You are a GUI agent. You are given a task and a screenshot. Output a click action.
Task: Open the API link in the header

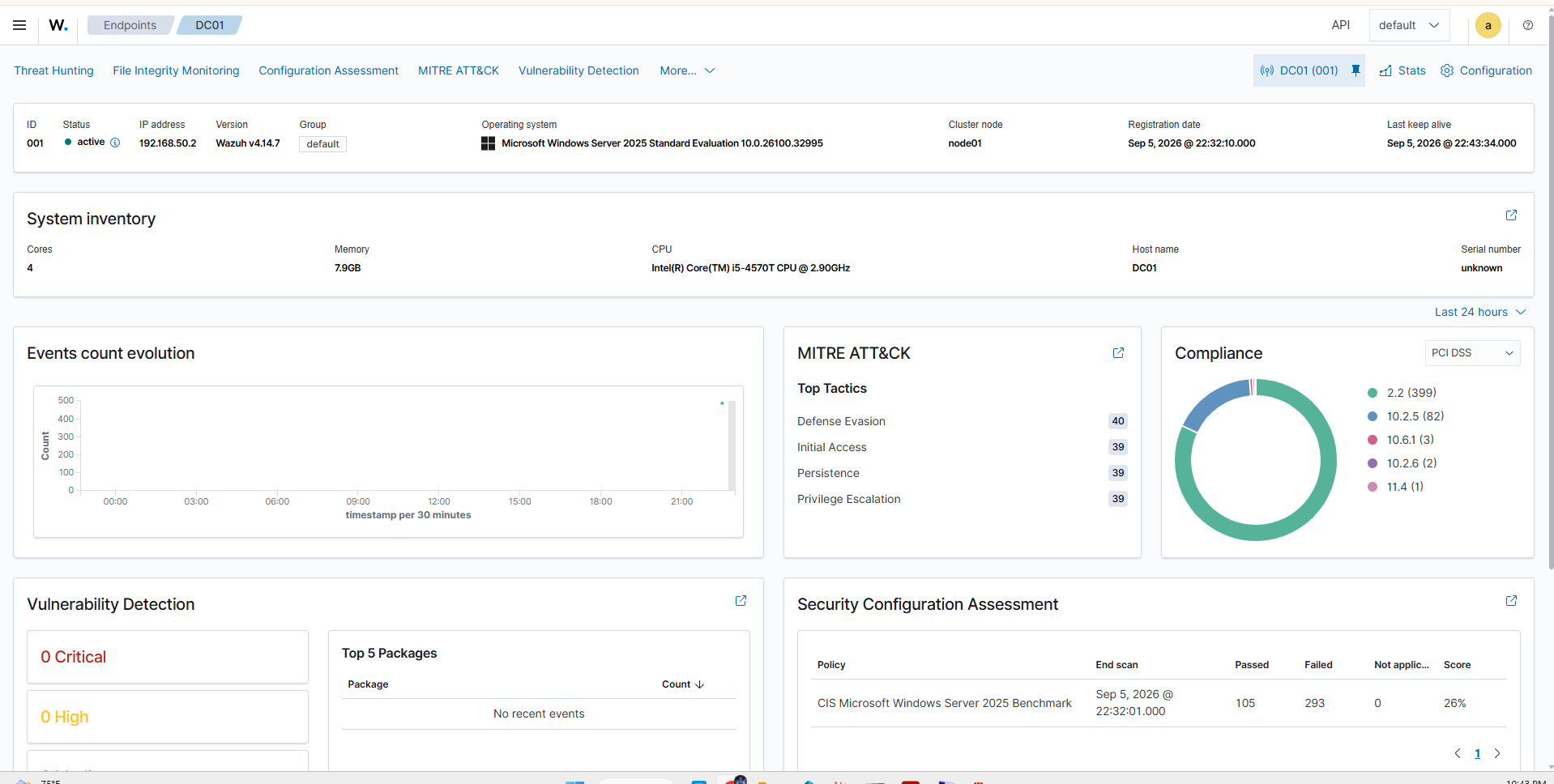(1341, 25)
